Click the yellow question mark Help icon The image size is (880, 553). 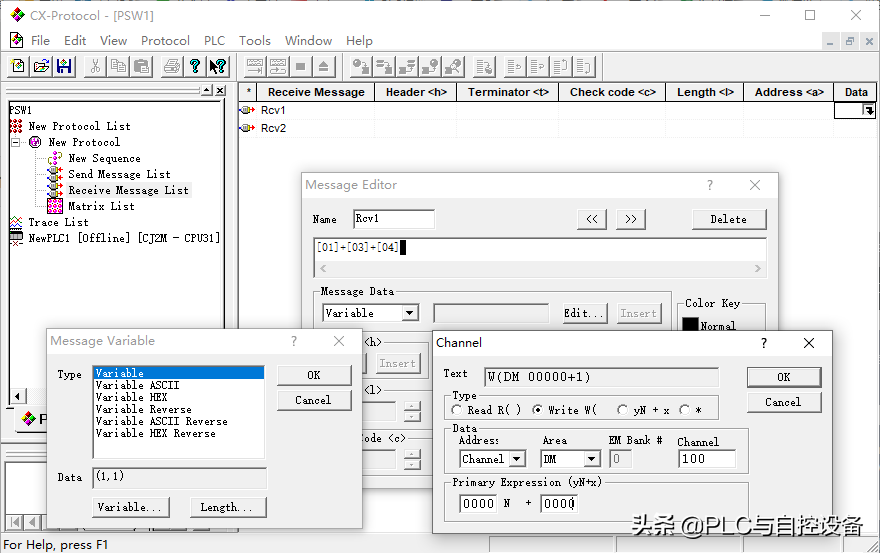tap(195, 67)
